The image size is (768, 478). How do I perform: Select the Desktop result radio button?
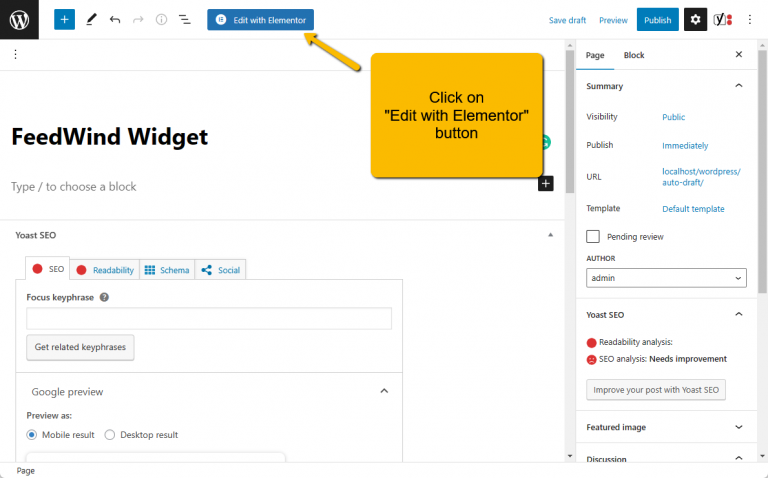pos(110,435)
